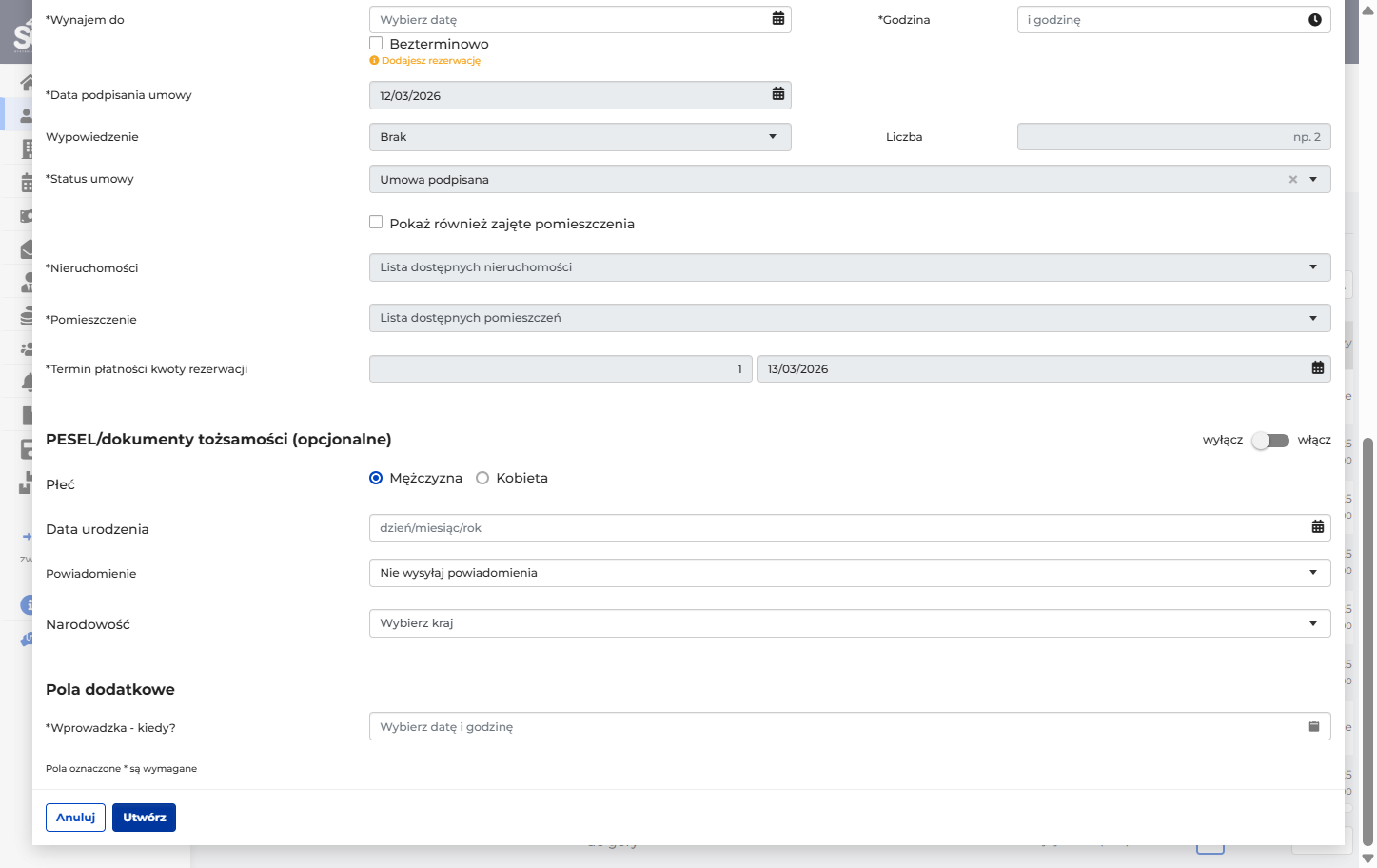
Task: Click the Utwórz button
Action: click(x=144, y=818)
